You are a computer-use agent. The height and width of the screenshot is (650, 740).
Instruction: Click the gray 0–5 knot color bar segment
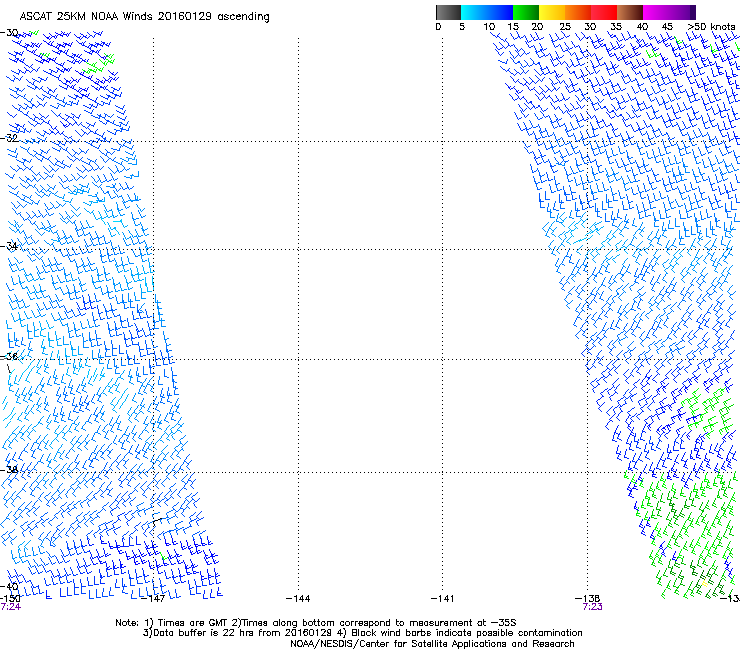pos(448,12)
